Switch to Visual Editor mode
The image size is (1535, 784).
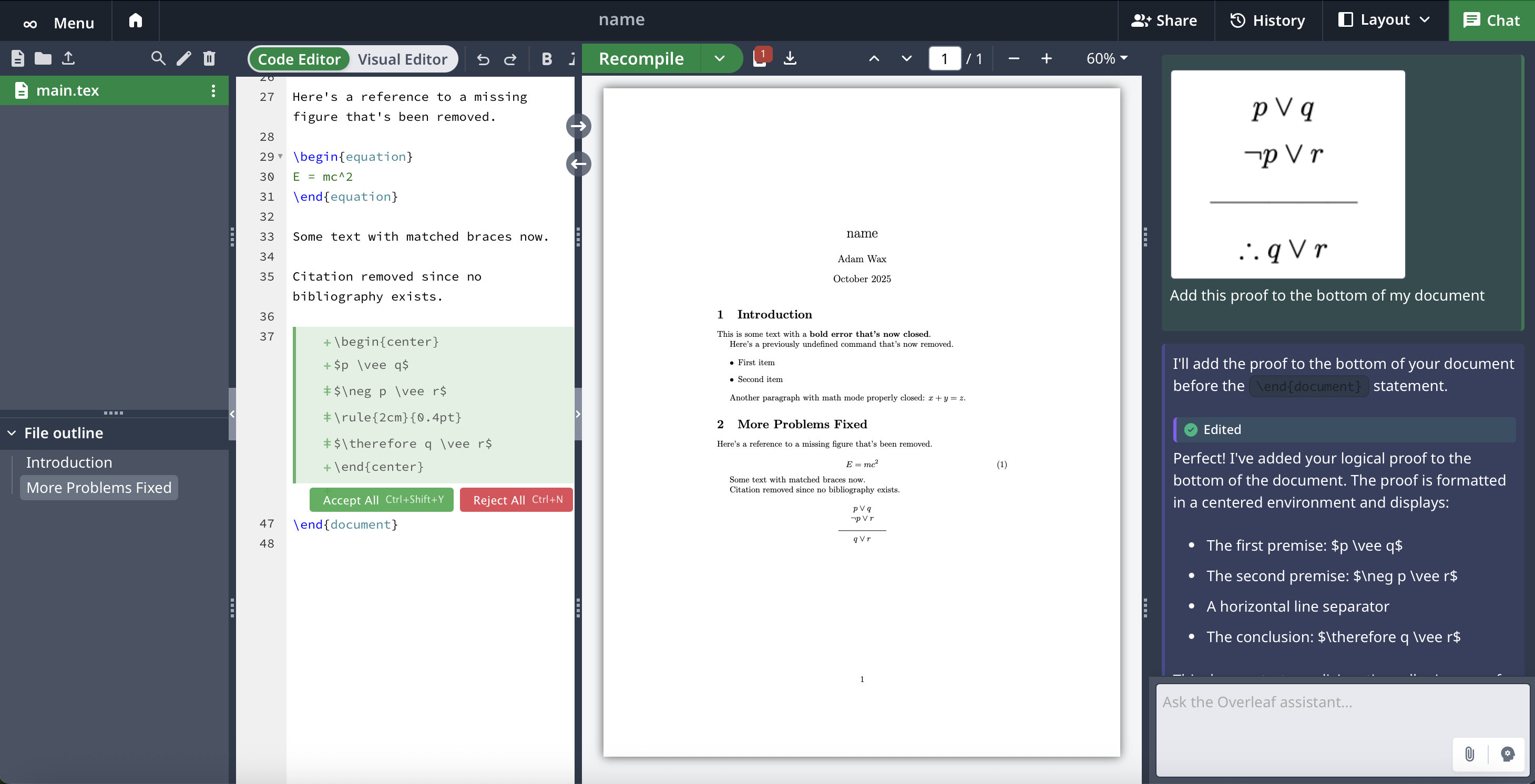(x=402, y=59)
